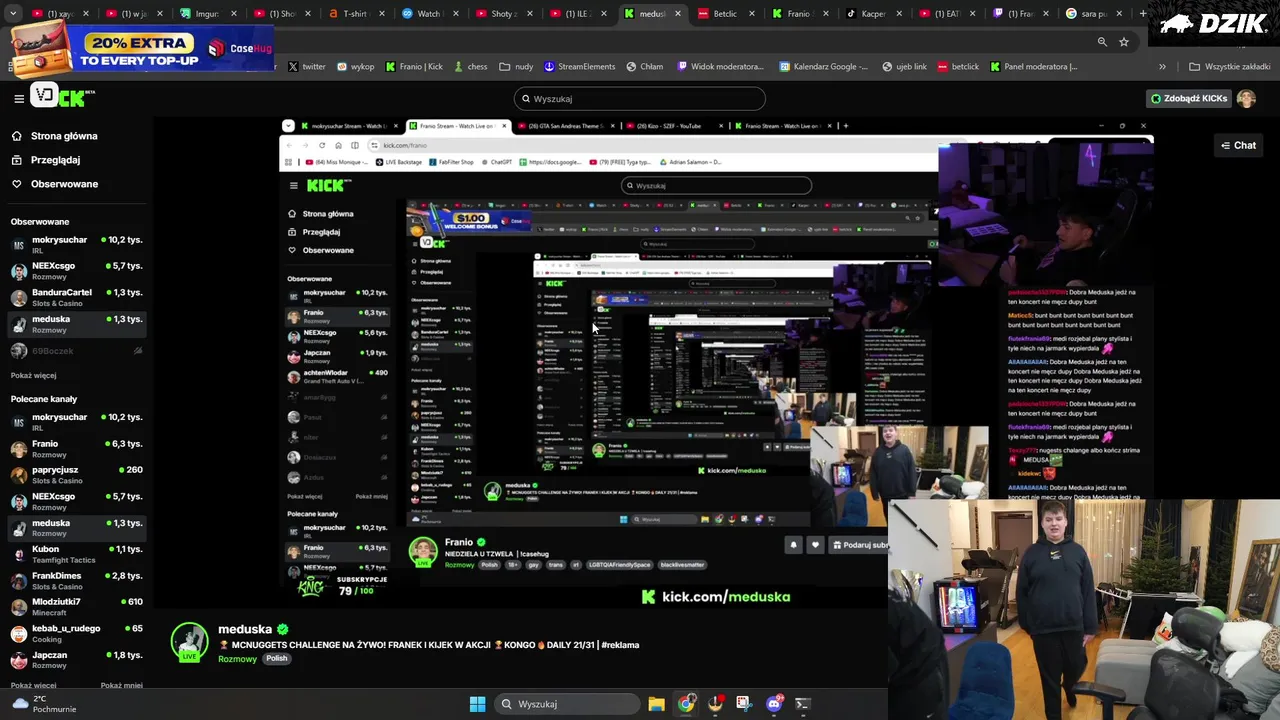Open Snipping Tool from taskbar
Image resolution: width=1280 pixels, height=720 pixels.
click(743, 704)
